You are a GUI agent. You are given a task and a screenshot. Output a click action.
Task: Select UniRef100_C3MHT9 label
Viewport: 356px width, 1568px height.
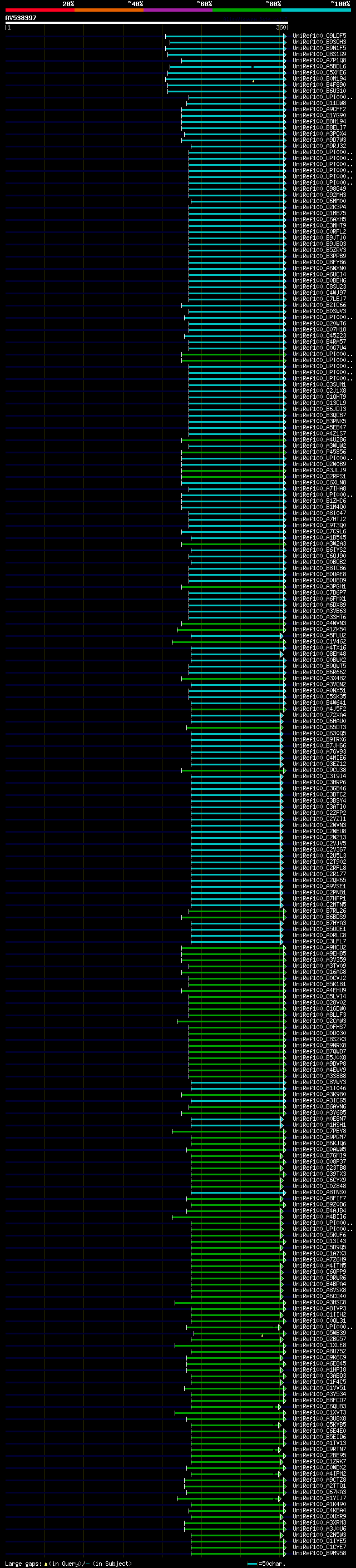319,225
